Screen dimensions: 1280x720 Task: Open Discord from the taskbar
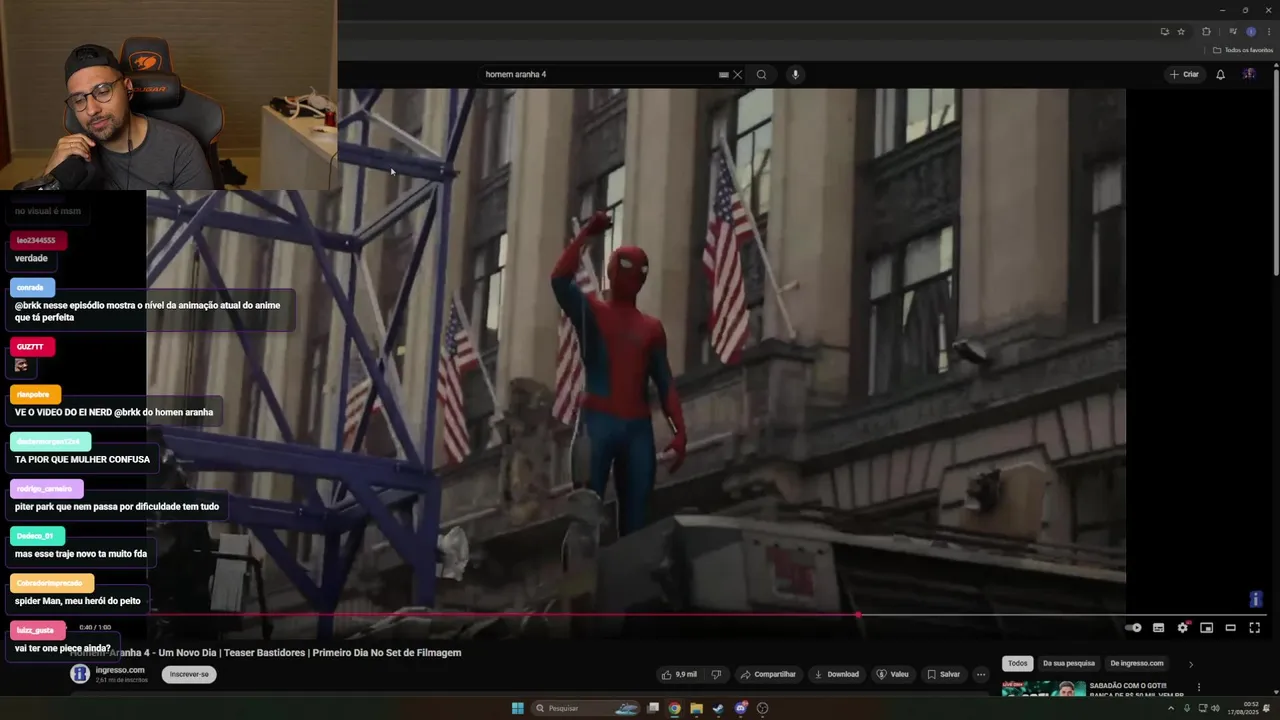[x=741, y=708]
